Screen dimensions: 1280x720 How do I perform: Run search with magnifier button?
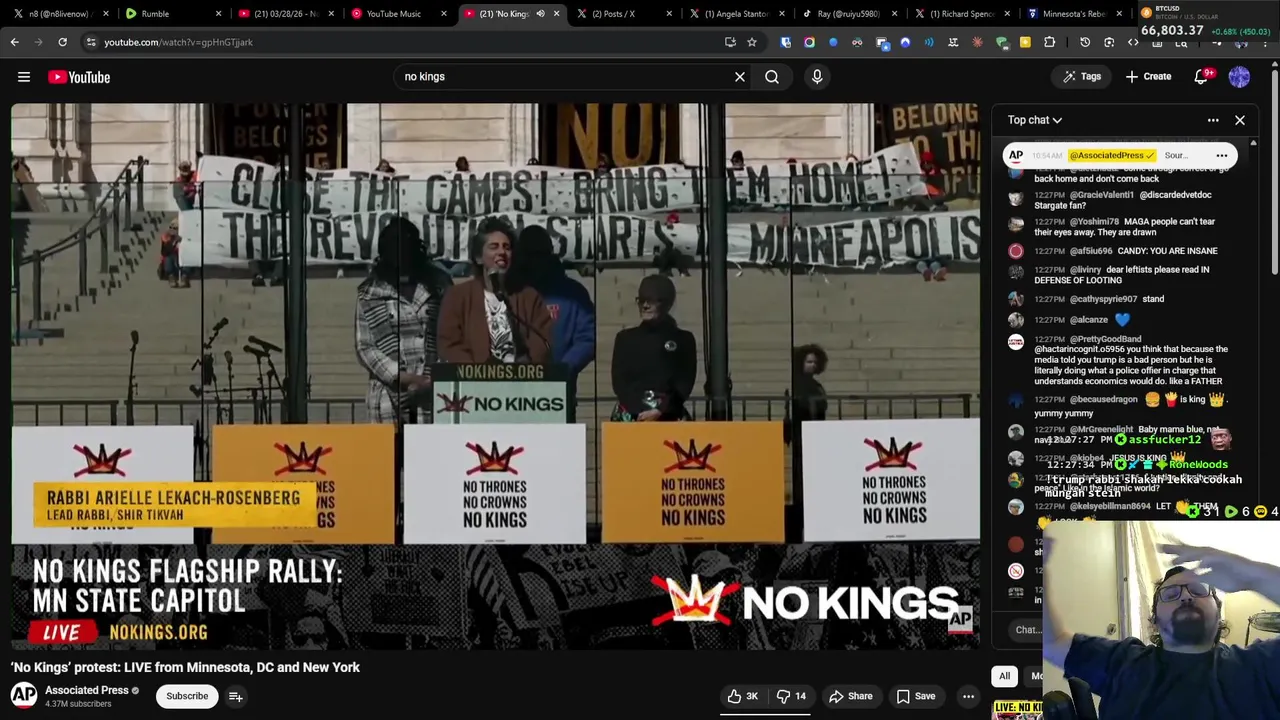coord(772,77)
